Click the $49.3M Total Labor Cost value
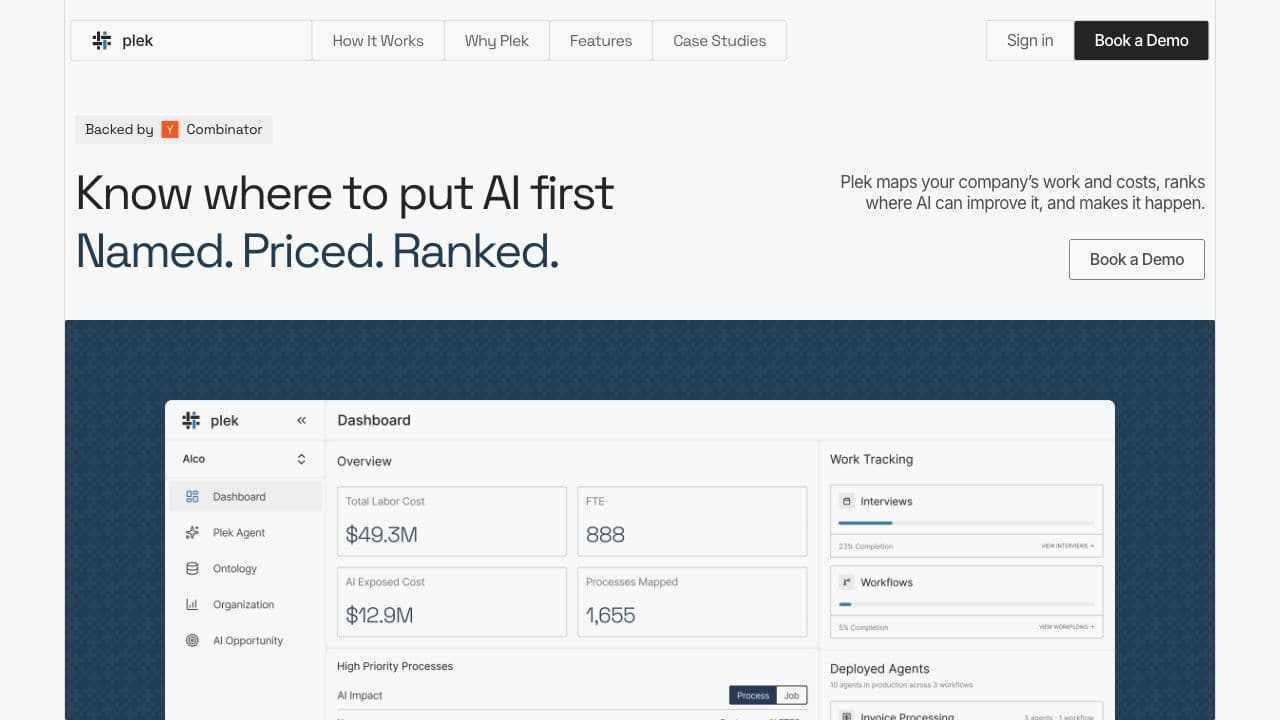 pyautogui.click(x=381, y=534)
